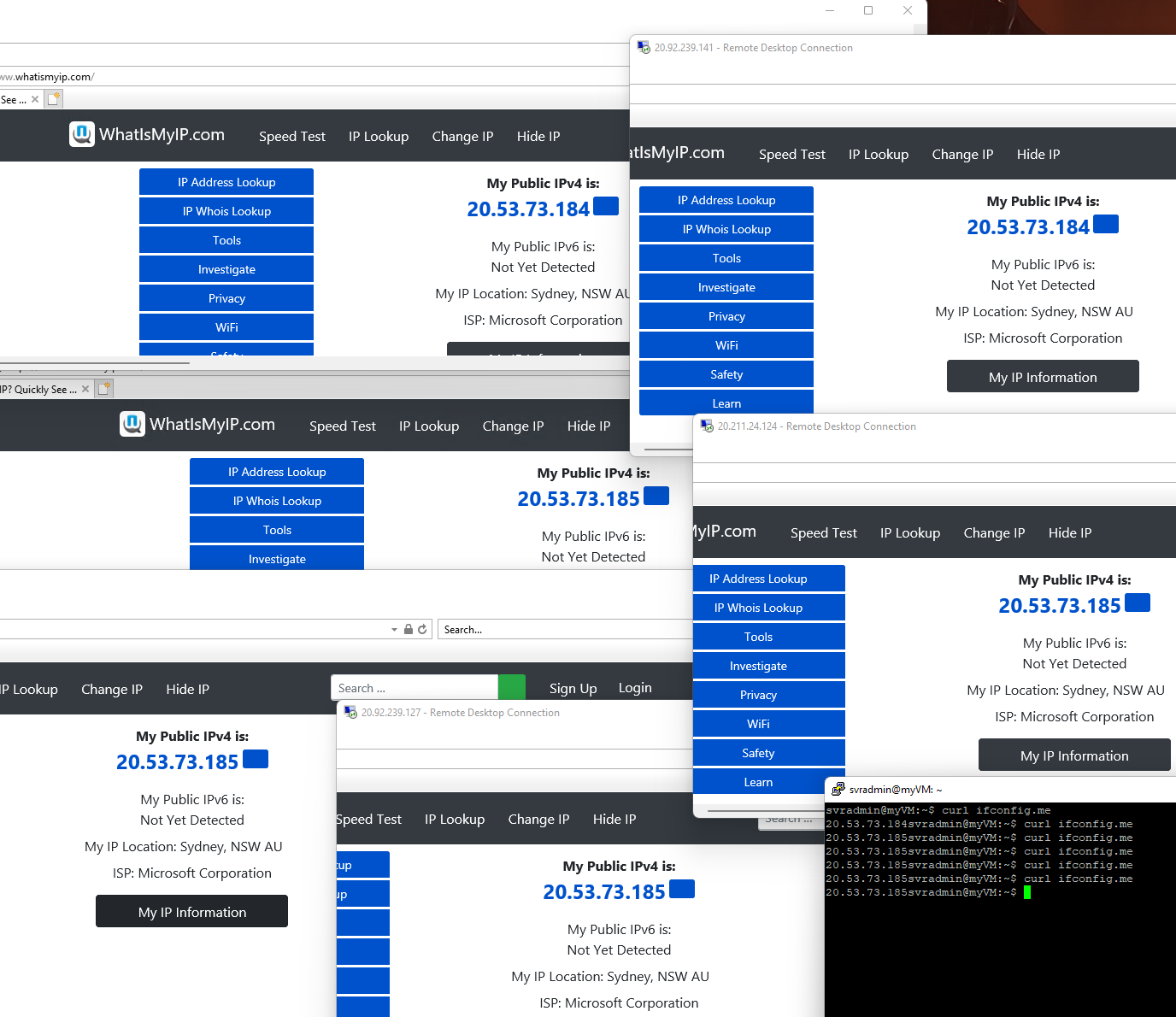Image resolution: width=1176 pixels, height=1017 pixels.
Task: Open a new tab beside the 'See ...' tab
Action: click(x=54, y=99)
